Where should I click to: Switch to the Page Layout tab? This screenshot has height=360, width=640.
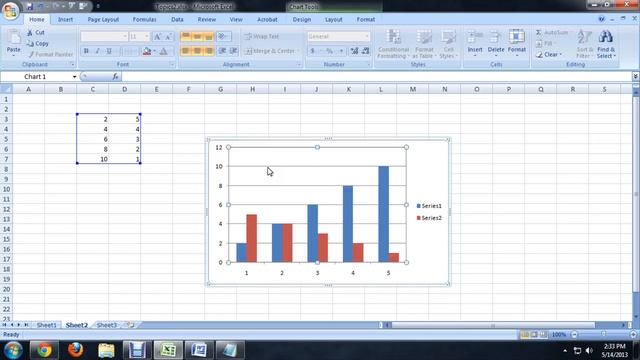click(x=103, y=19)
